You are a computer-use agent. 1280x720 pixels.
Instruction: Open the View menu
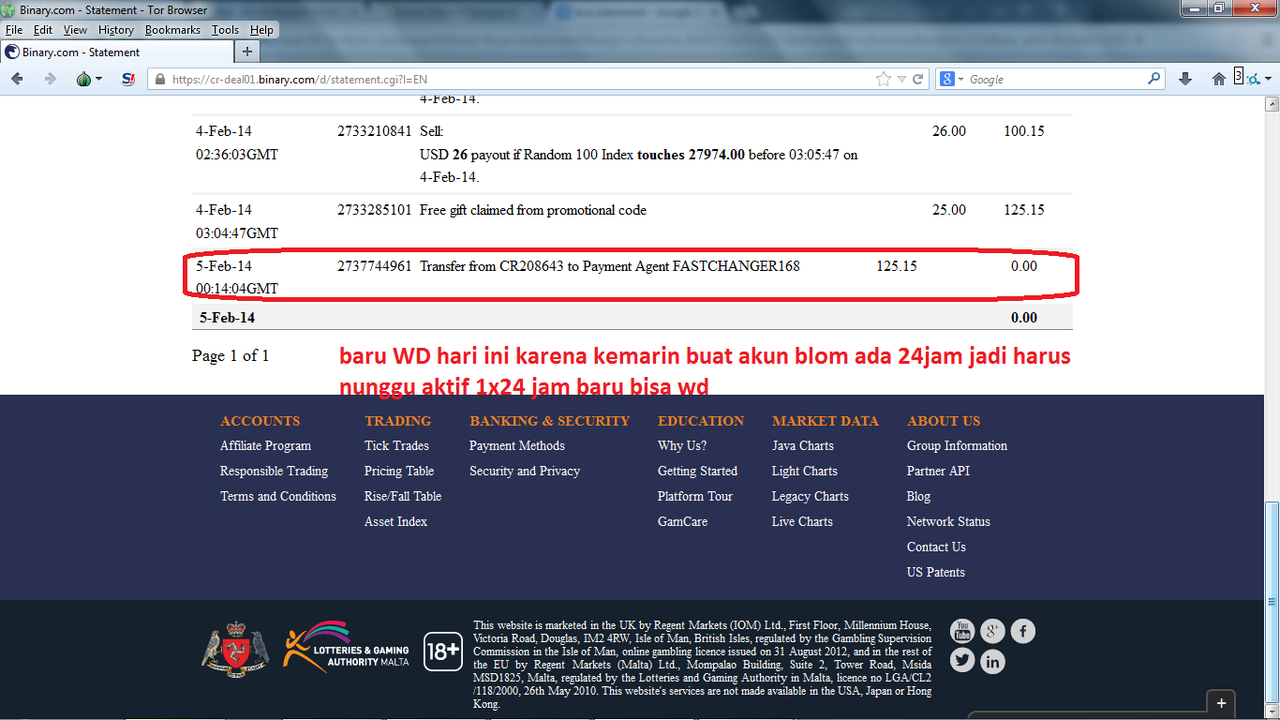click(75, 30)
